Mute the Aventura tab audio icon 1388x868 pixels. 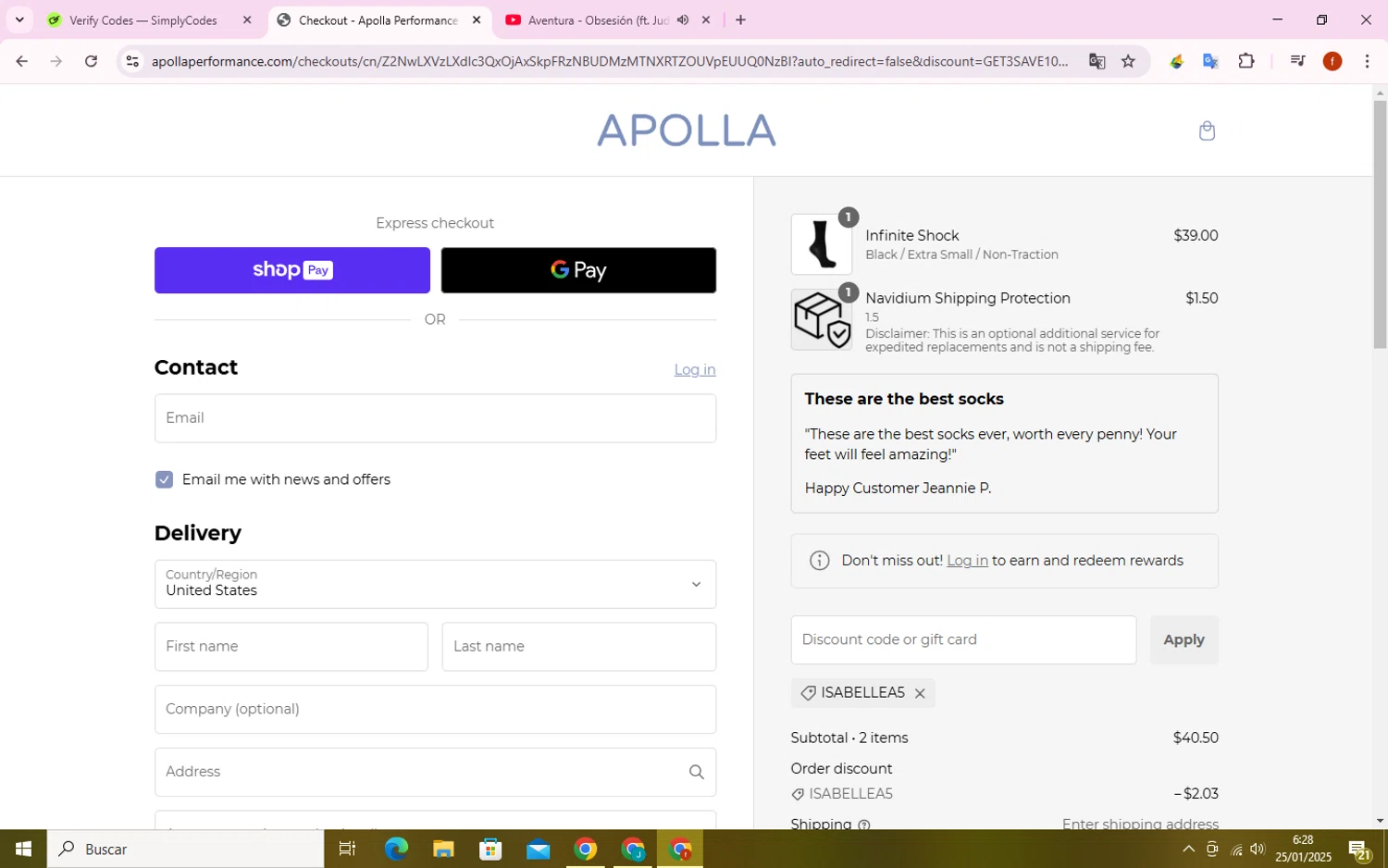click(x=683, y=19)
